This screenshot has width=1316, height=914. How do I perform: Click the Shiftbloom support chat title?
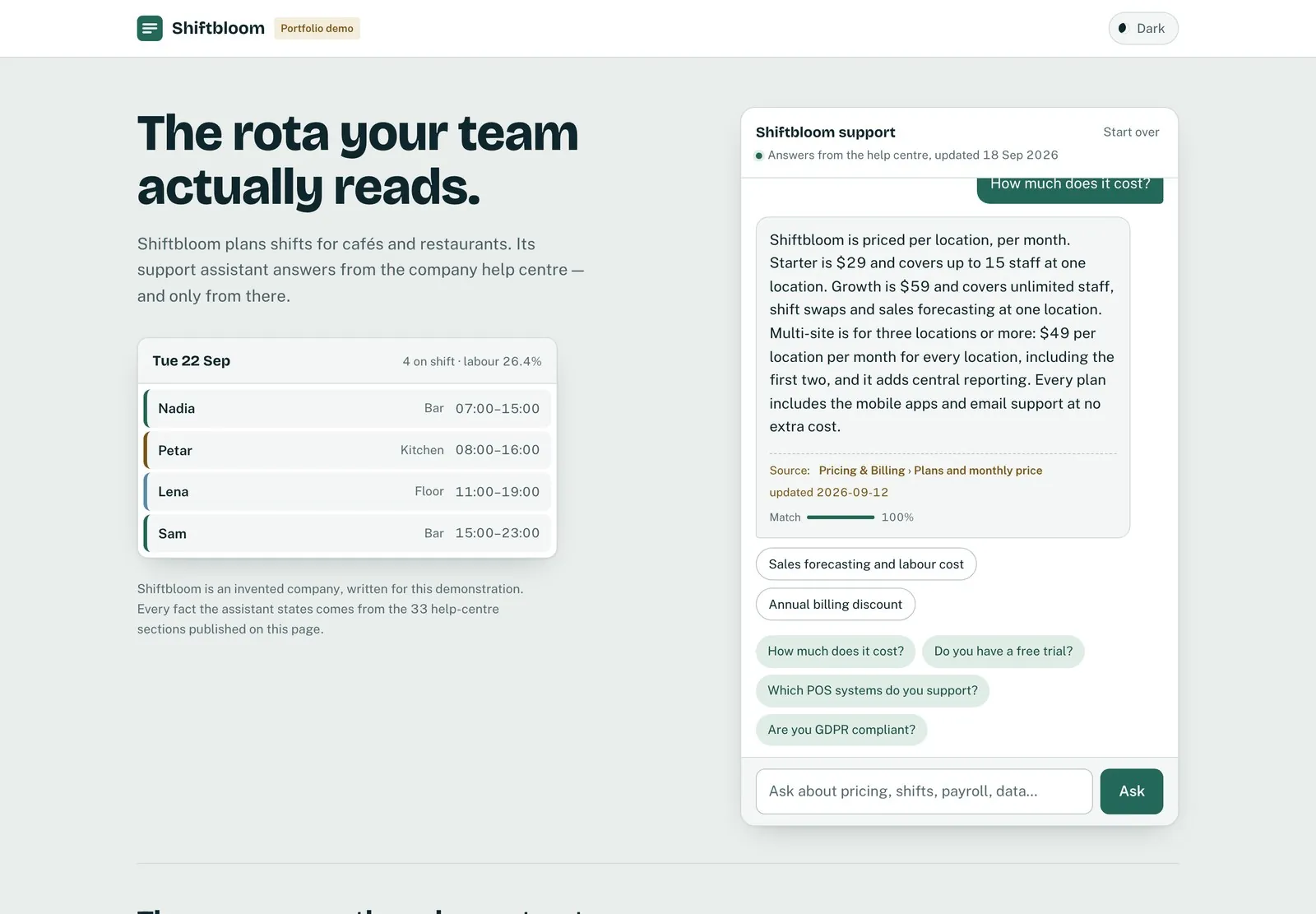coord(826,132)
